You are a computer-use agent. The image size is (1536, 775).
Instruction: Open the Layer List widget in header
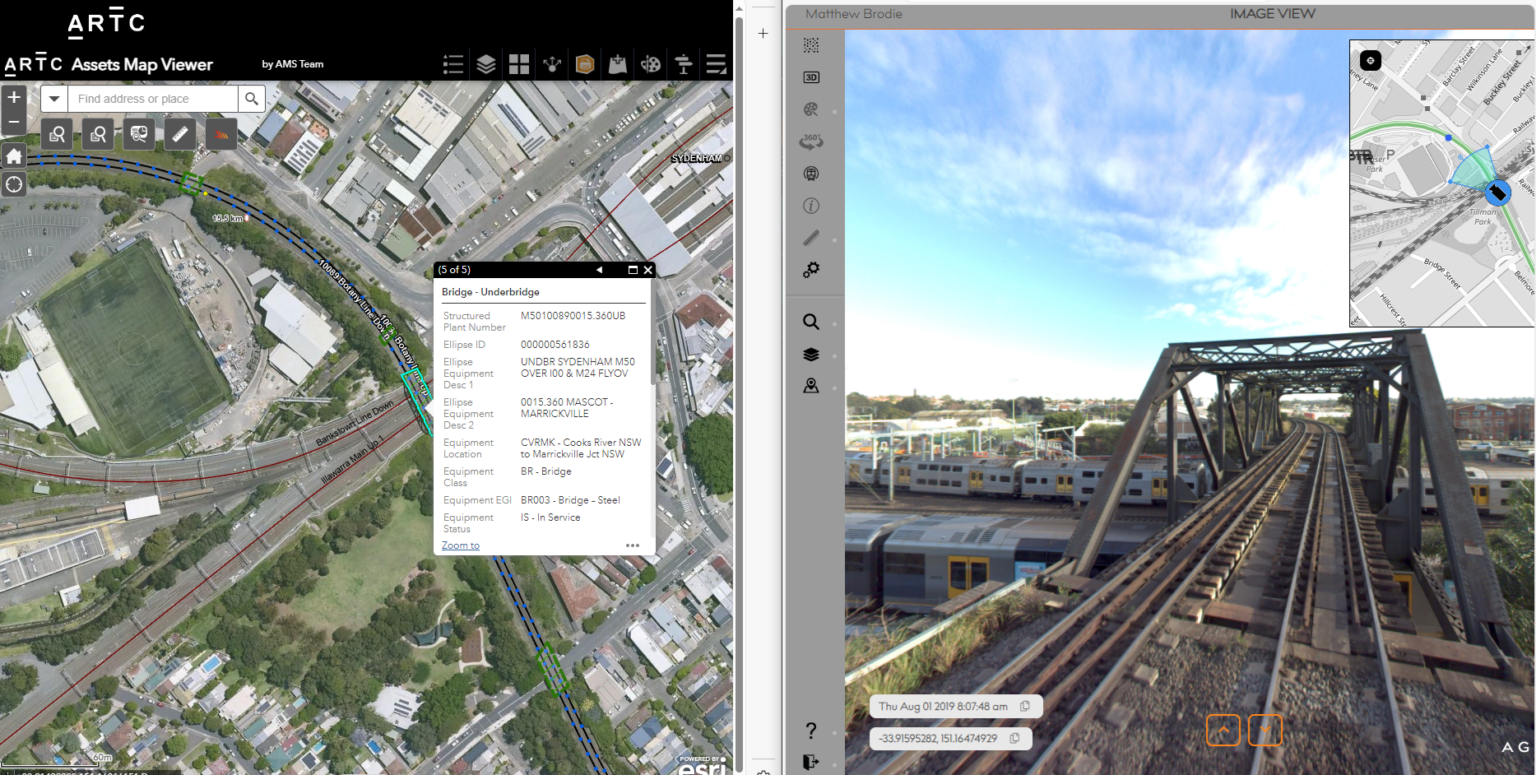pos(486,64)
